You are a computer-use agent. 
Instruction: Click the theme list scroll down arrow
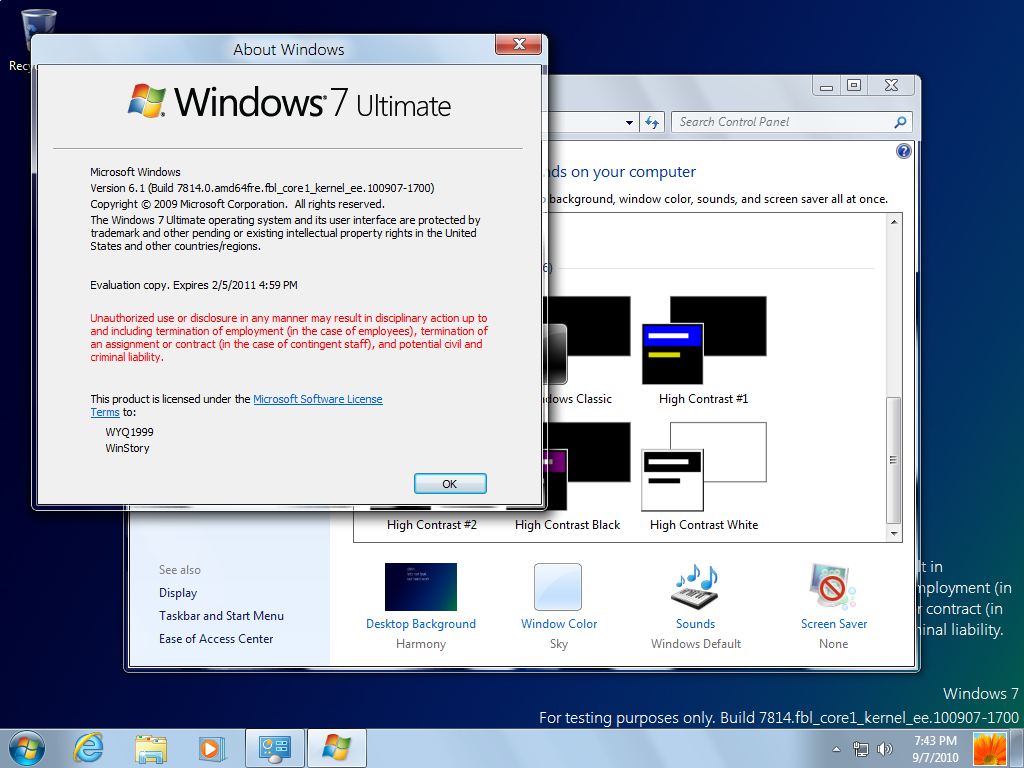pyautogui.click(x=894, y=534)
